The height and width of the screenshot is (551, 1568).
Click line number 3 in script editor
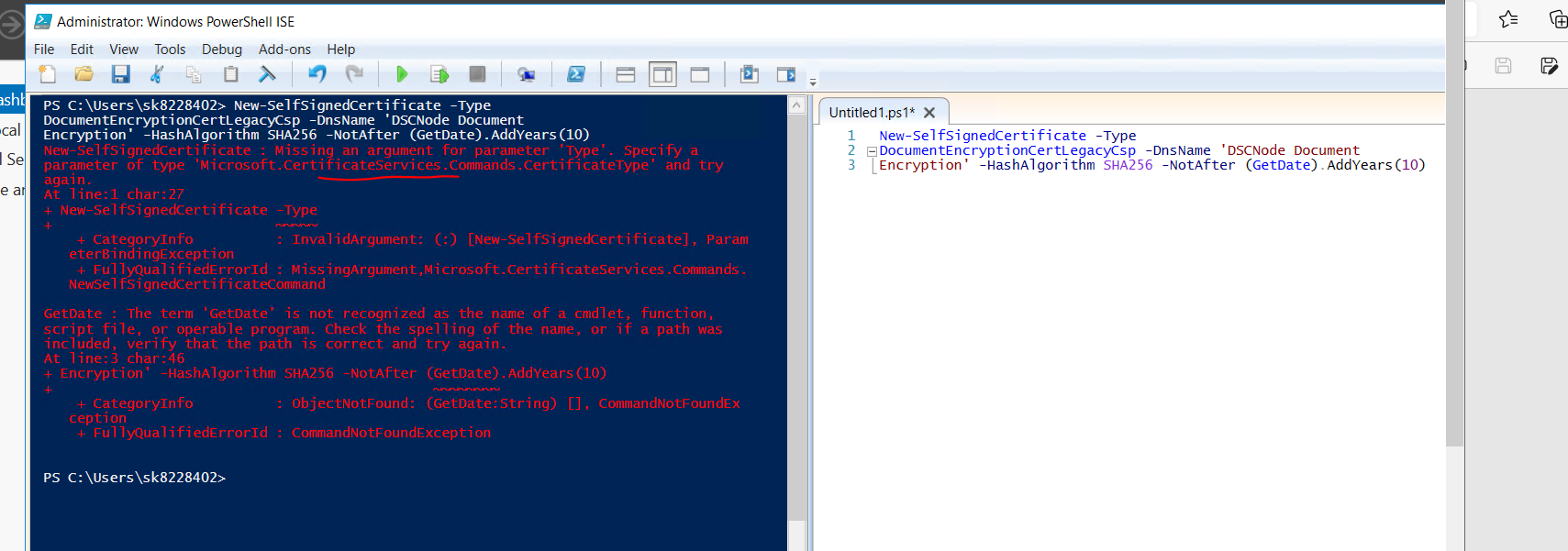[851, 165]
